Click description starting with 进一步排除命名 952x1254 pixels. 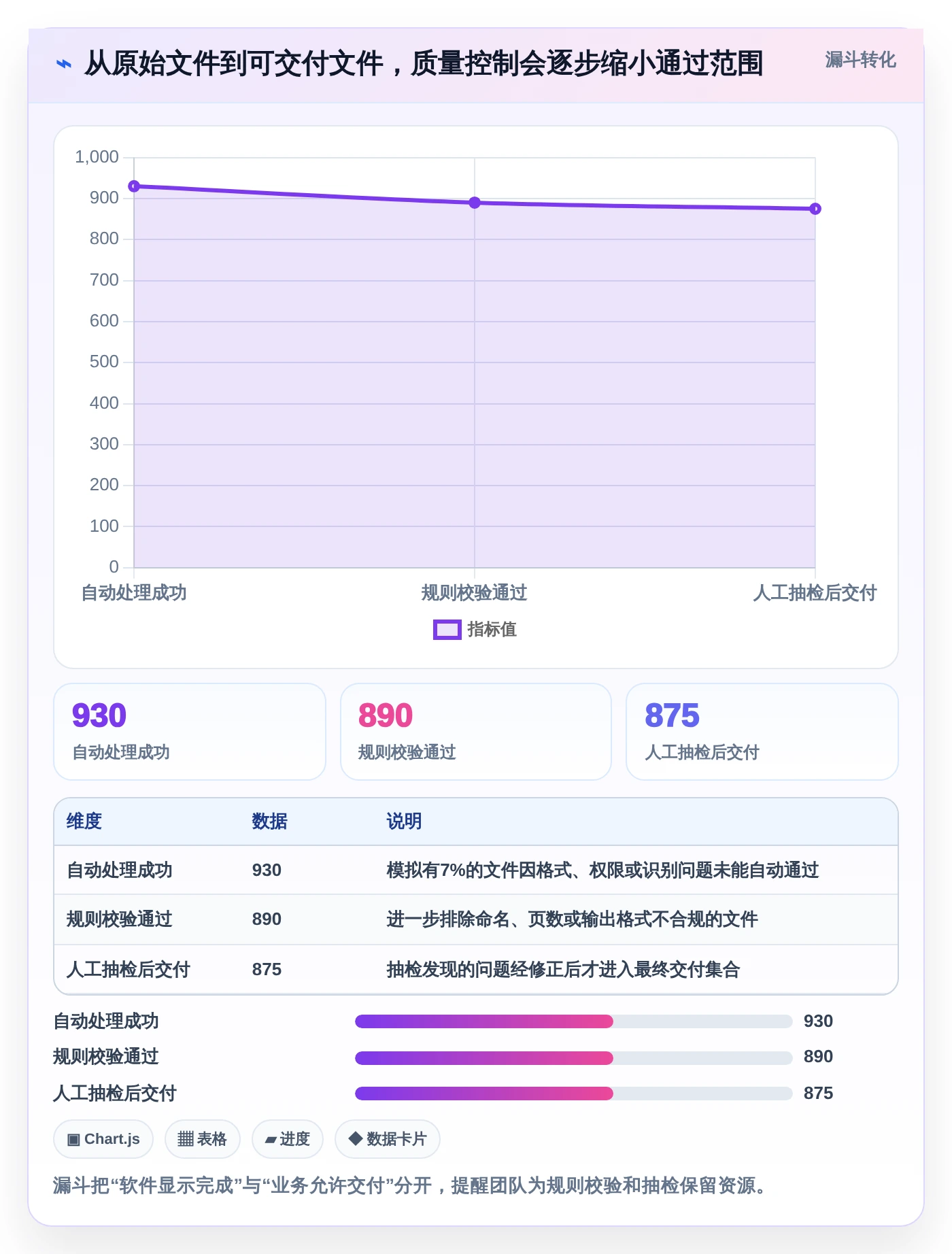[x=572, y=919]
